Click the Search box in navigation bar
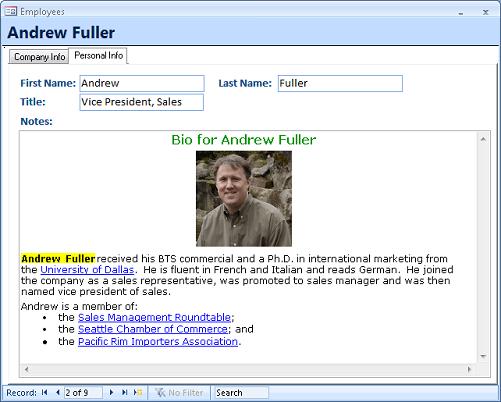Viewport: 501px width, 402px height. point(241,393)
